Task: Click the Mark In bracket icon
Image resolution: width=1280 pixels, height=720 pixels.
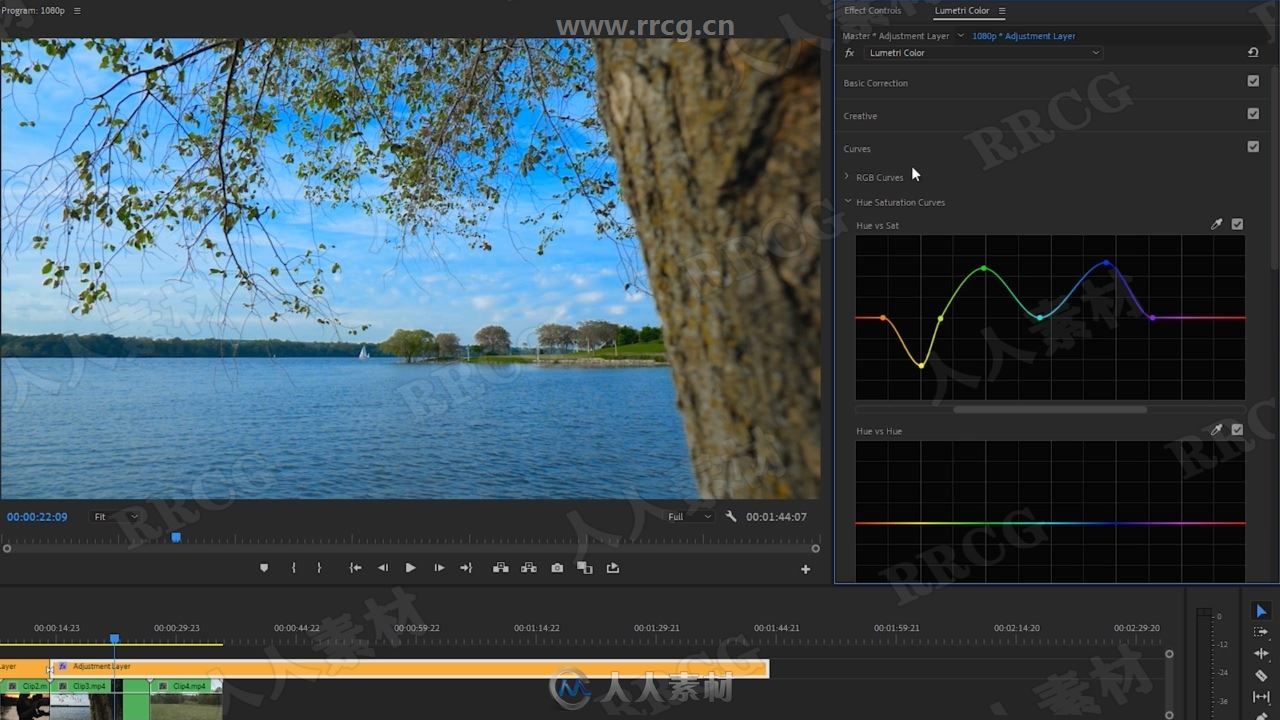Action: pos(293,568)
